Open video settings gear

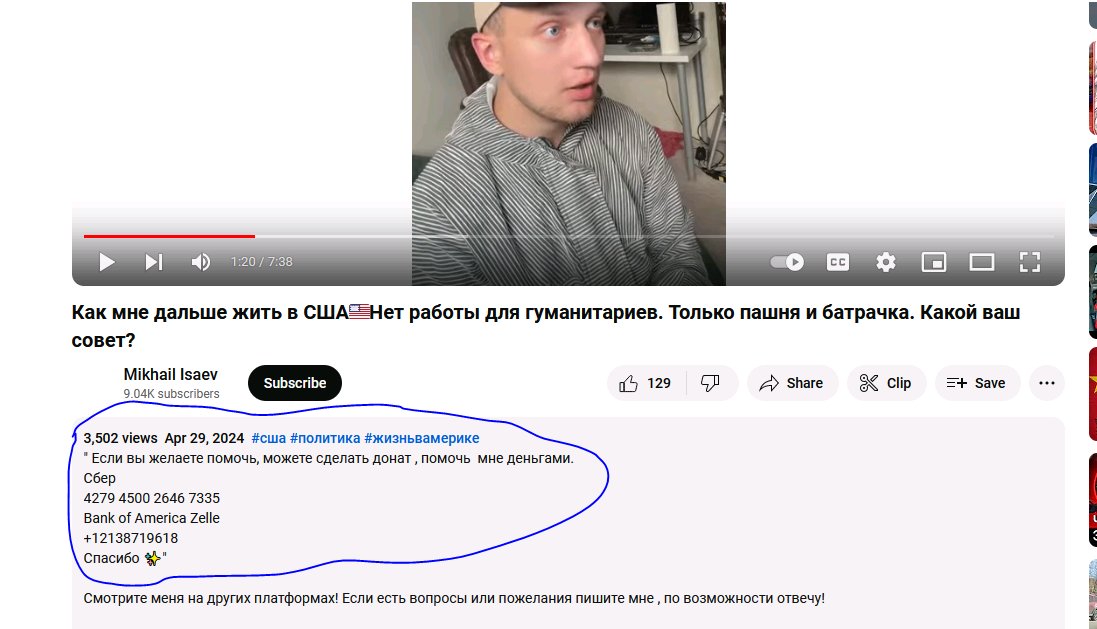pos(886,262)
